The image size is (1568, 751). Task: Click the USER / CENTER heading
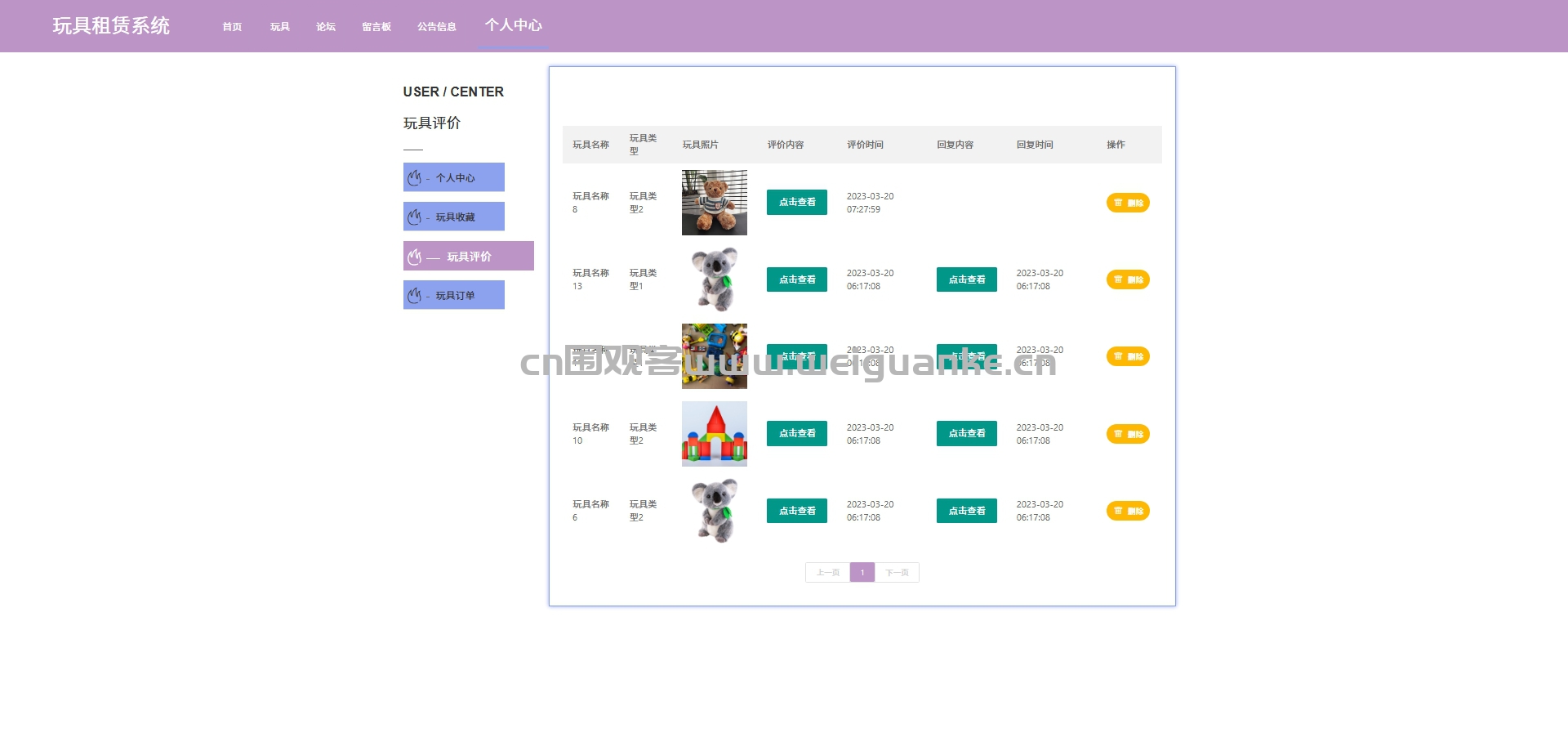[x=453, y=92]
